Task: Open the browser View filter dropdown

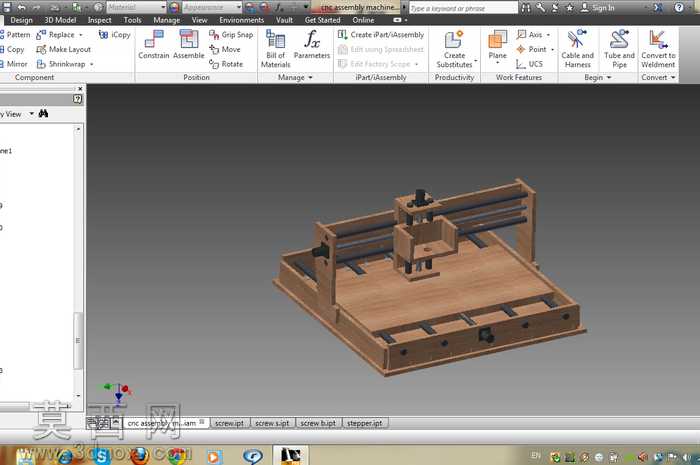Action: pos(31,114)
